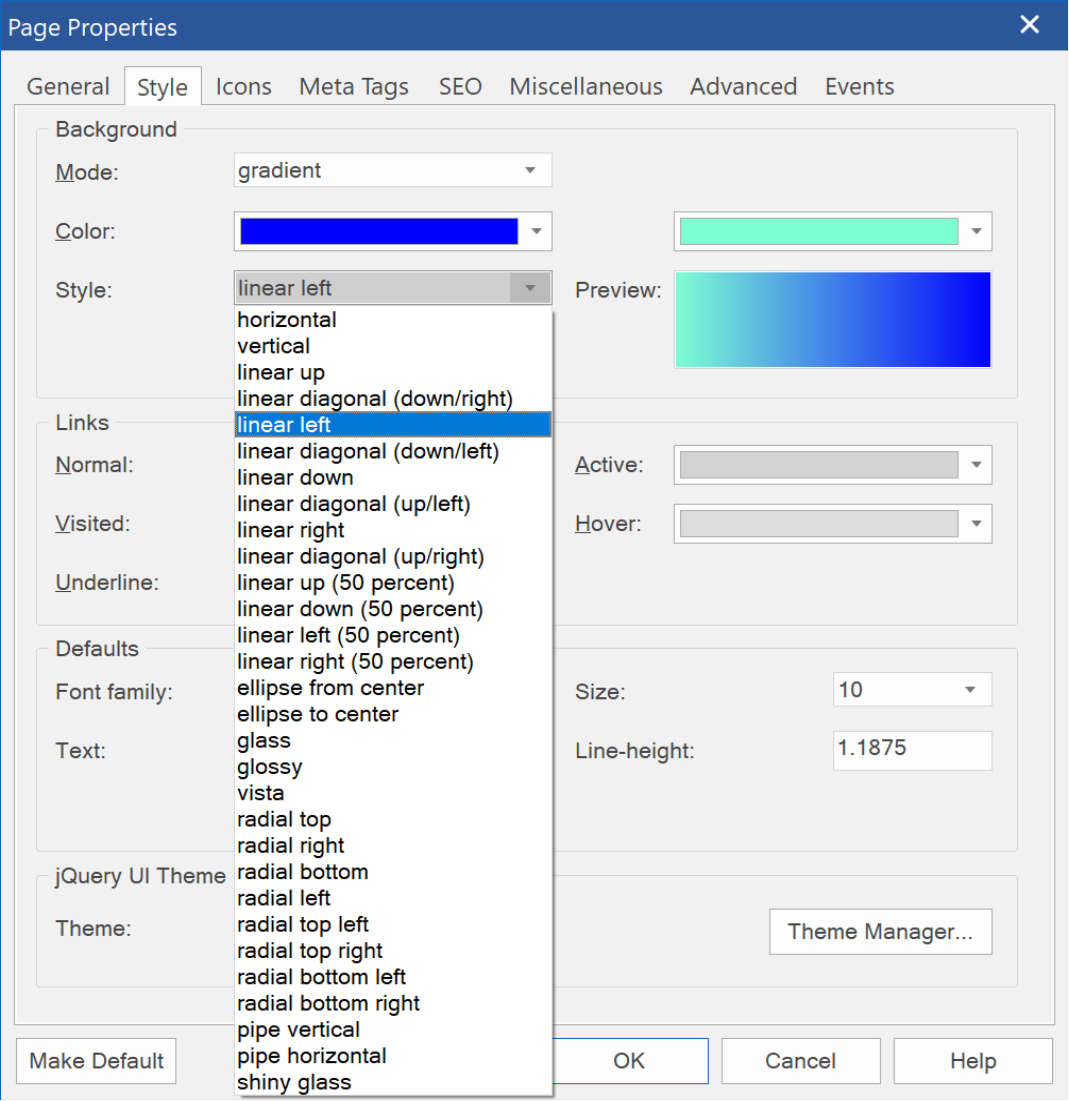Switch to the Miscellaneous tab

tap(586, 86)
